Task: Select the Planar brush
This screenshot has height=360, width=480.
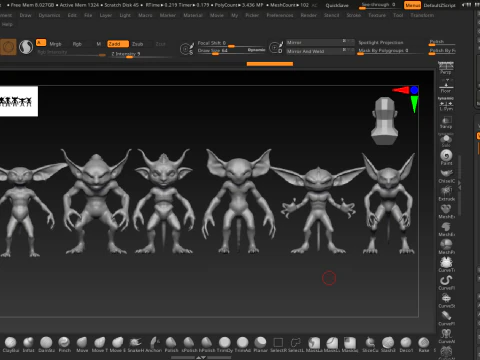Action: 260,345
